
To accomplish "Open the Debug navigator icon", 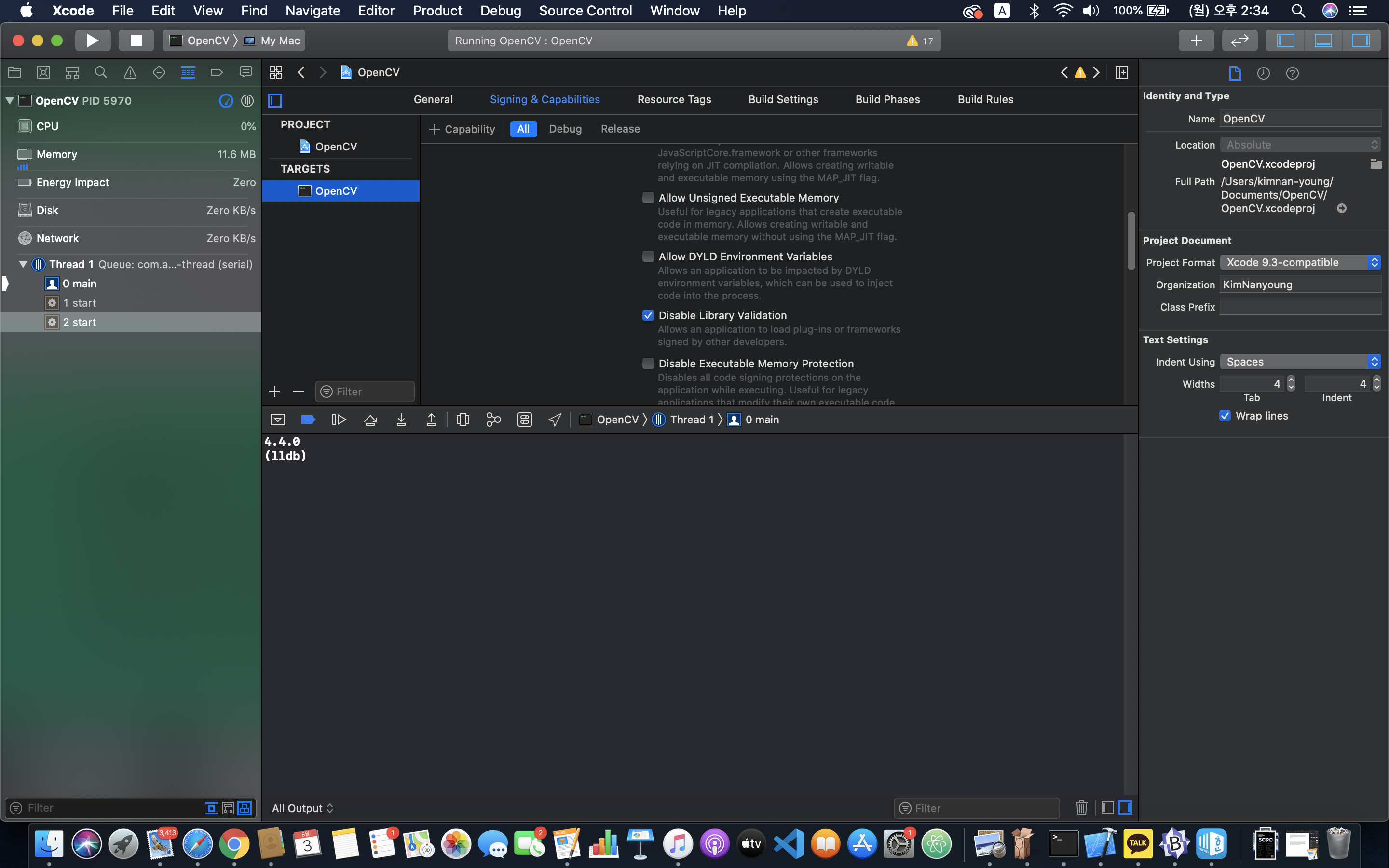I will click(x=188, y=72).
